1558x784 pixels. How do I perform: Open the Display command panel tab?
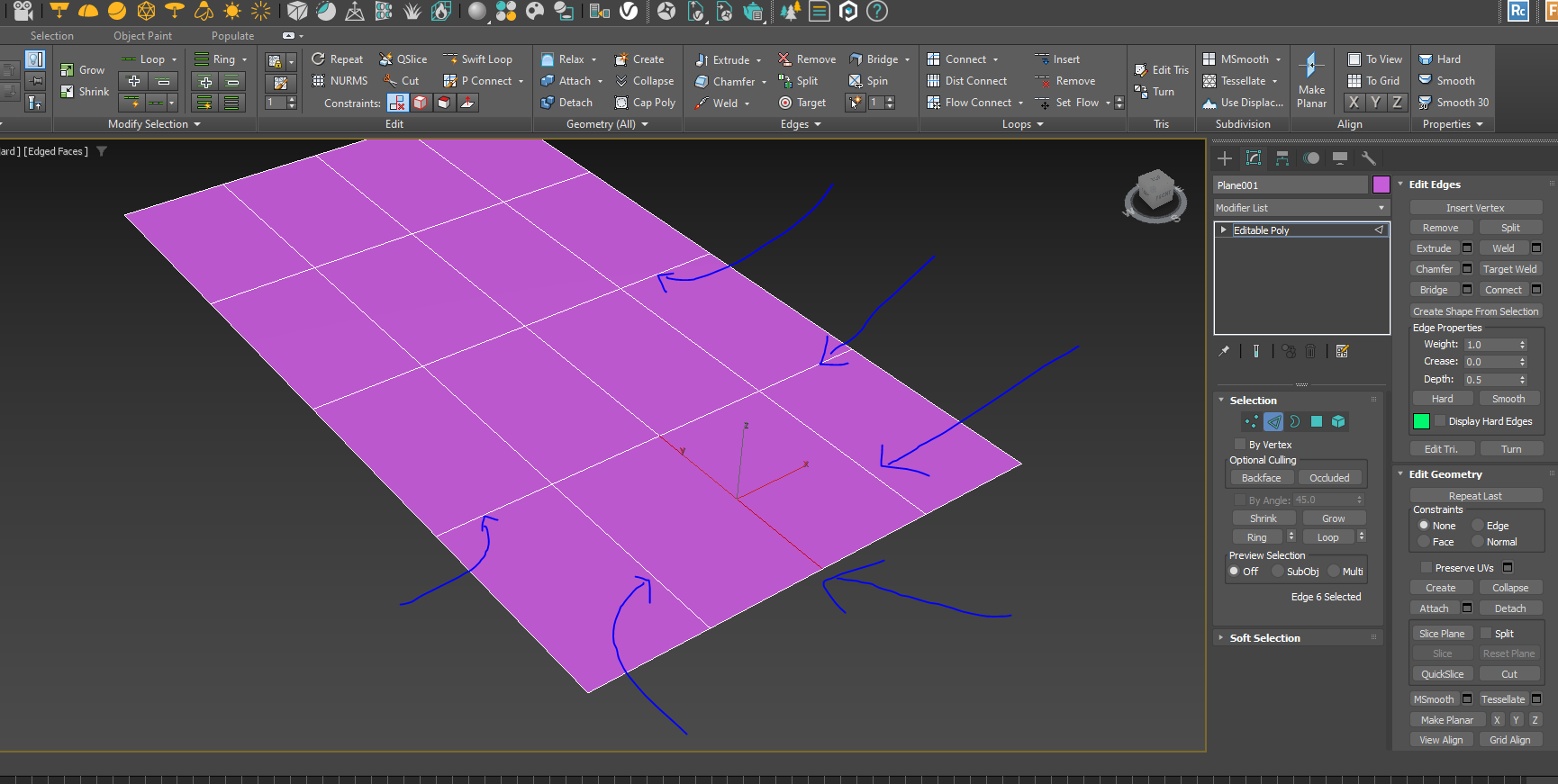tap(1340, 158)
